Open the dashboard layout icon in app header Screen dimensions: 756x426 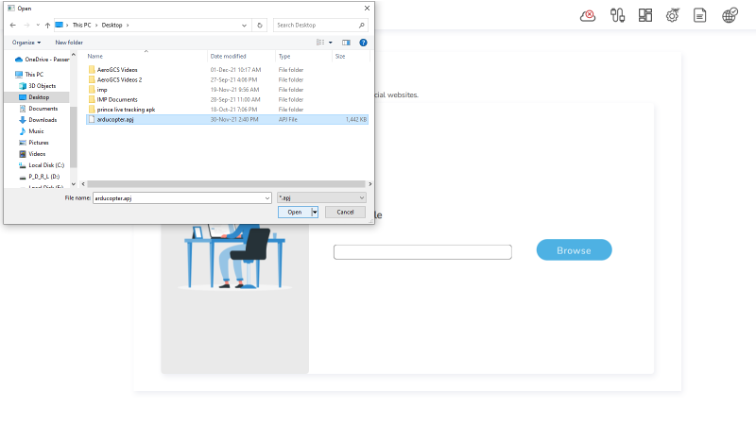point(645,15)
